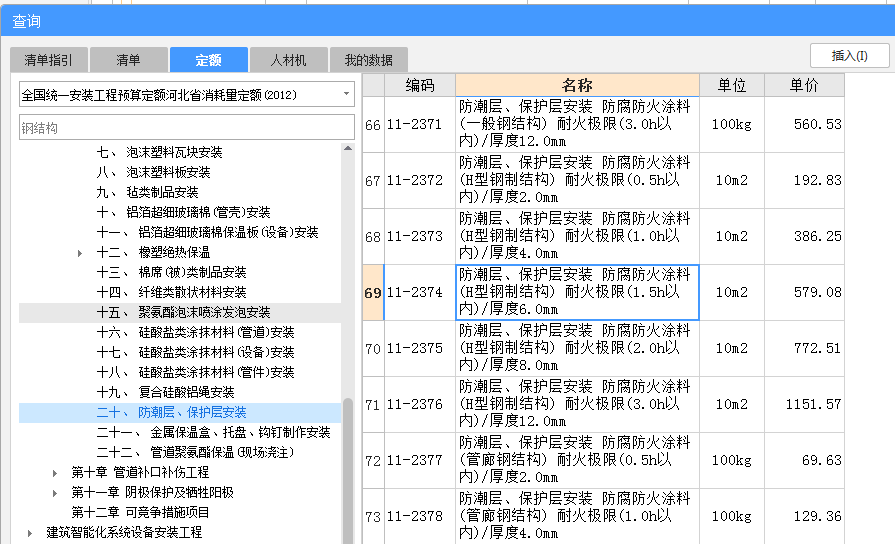Select row number 66 header cell
Image resolution: width=895 pixels, height=544 pixels.
373,124
